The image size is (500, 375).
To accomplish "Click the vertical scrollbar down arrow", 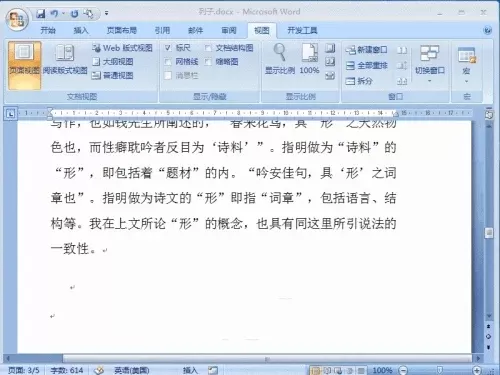I will pyautogui.click(x=489, y=316).
